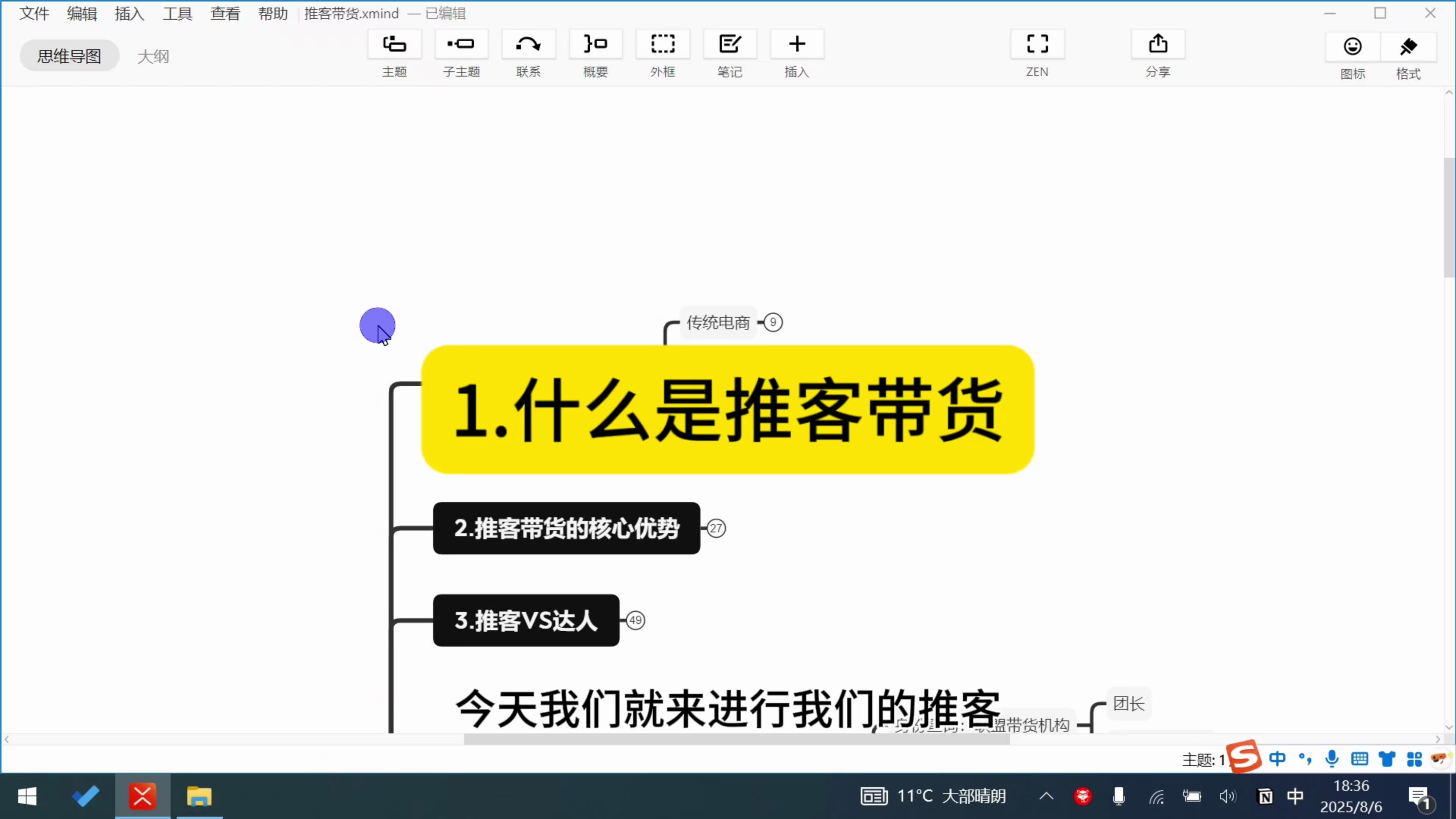
Task: Open the blue checkmark taskbar app
Action: pos(86,796)
